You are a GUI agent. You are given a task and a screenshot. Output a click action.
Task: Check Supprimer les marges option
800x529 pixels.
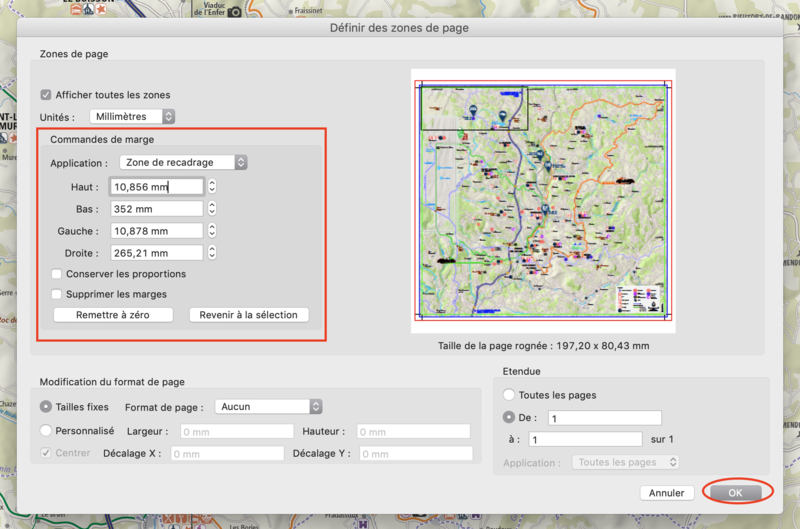click(x=57, y=294)
